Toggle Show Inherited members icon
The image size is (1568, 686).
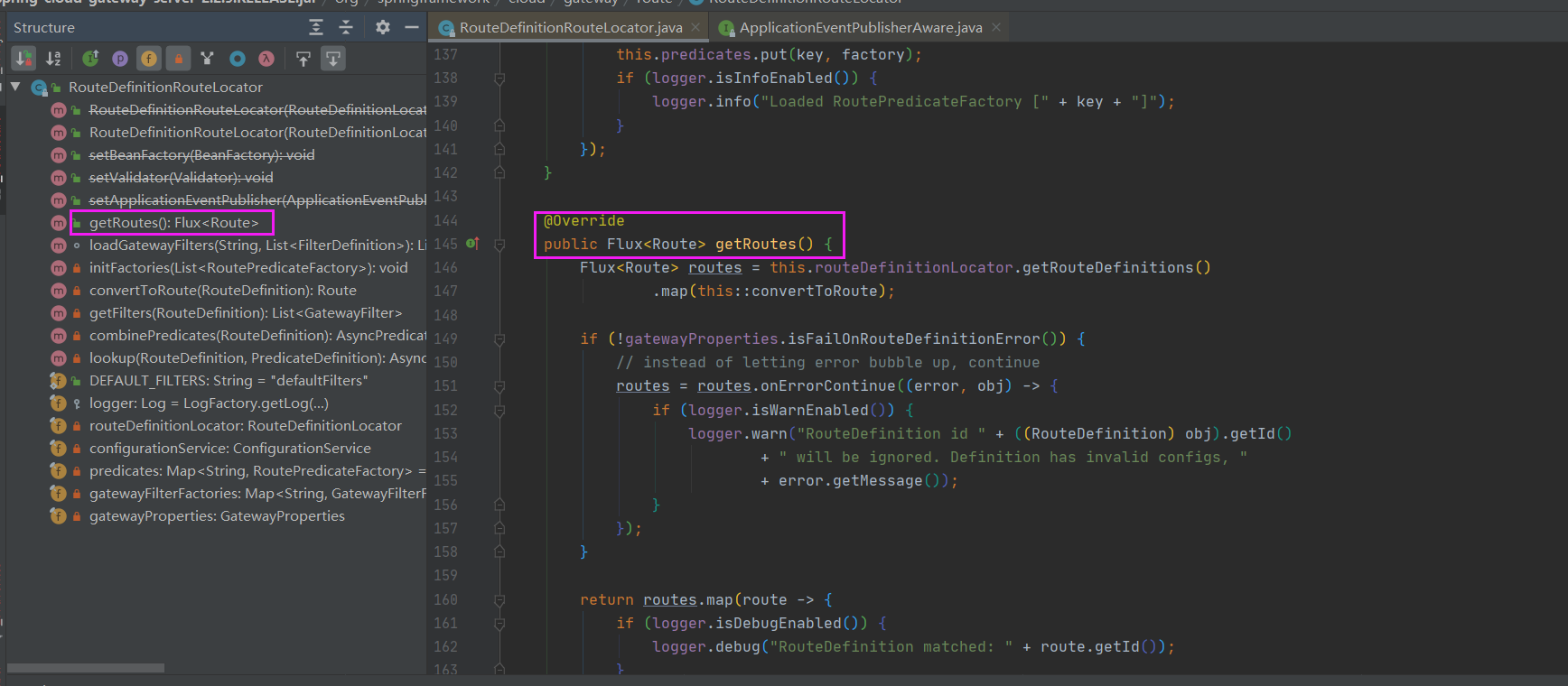tap(208, 59)
